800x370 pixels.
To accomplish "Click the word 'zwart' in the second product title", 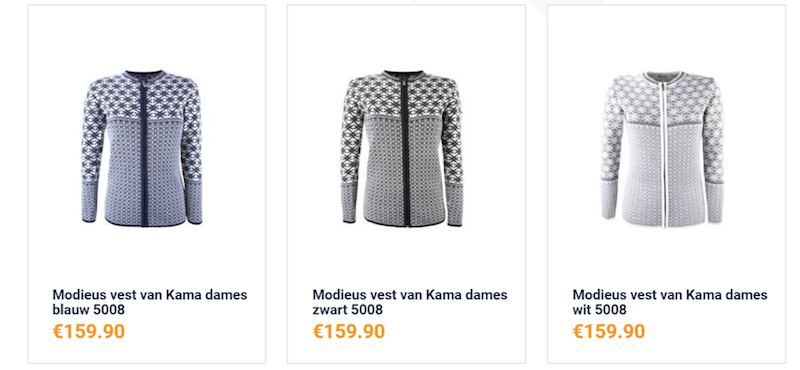I will (330, 310).
